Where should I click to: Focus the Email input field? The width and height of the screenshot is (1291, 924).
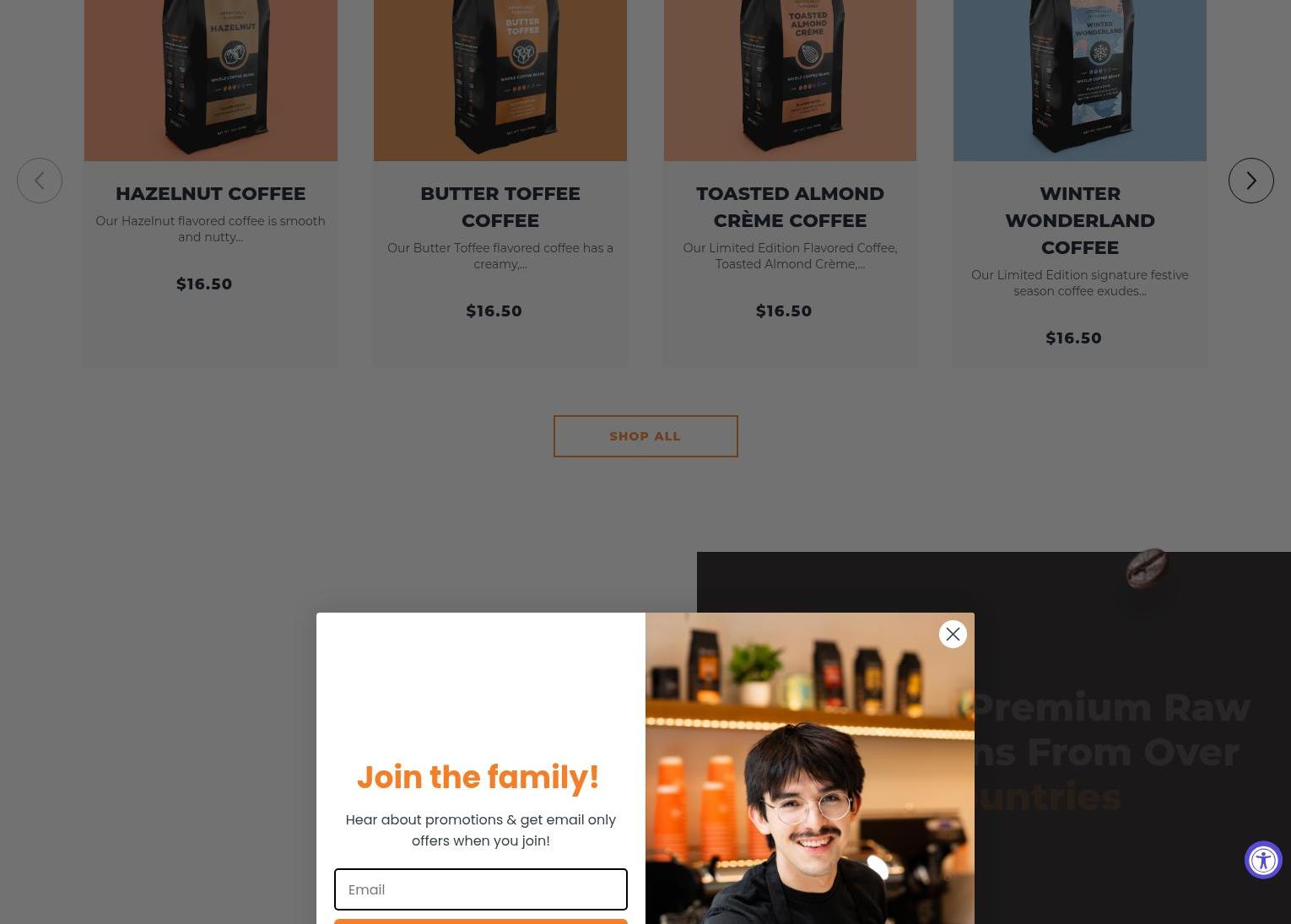coord(481,889)
